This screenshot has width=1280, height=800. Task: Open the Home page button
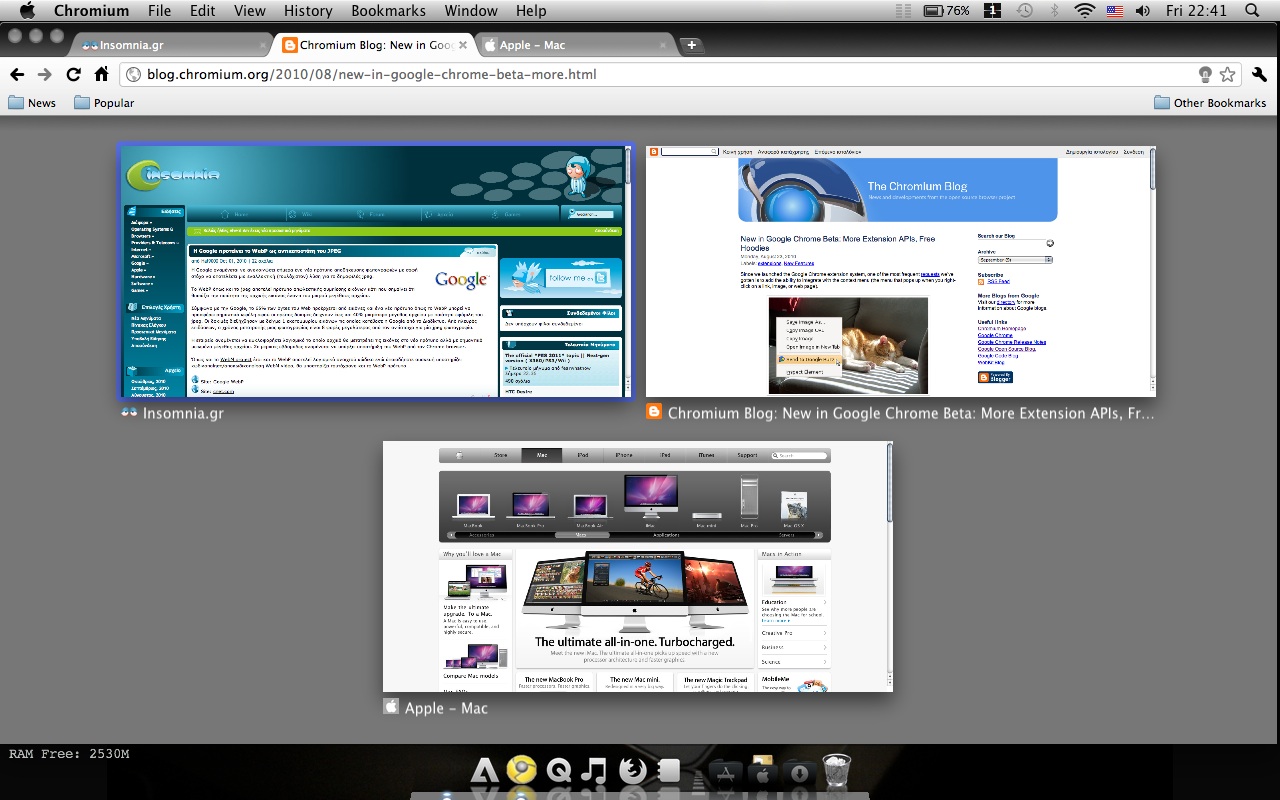(x=101, y=74)
